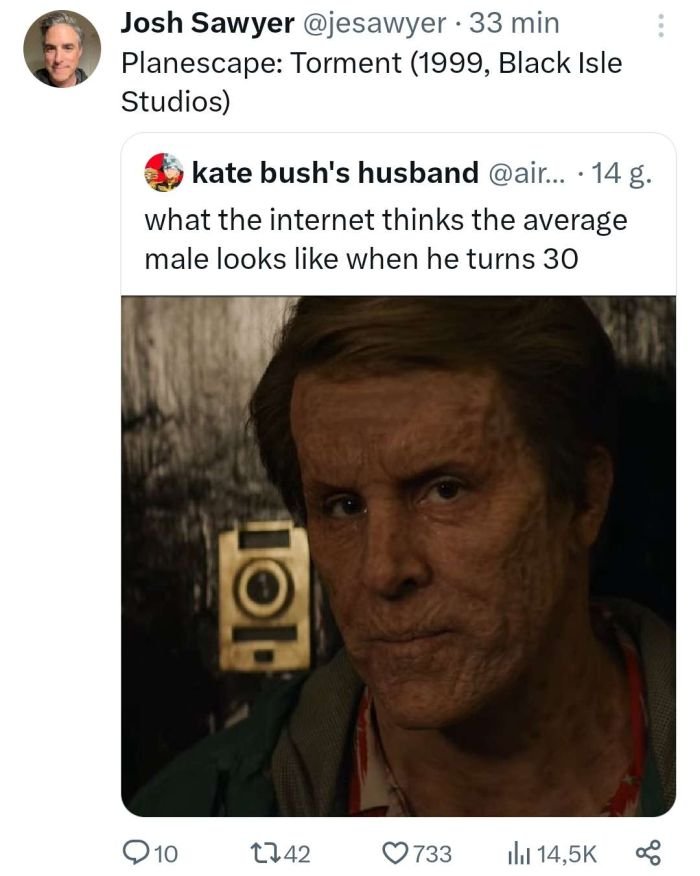The image size is (700, 876).
Task: Open Josh Sawyer's profile avatar
Action: tap(62, 49)
